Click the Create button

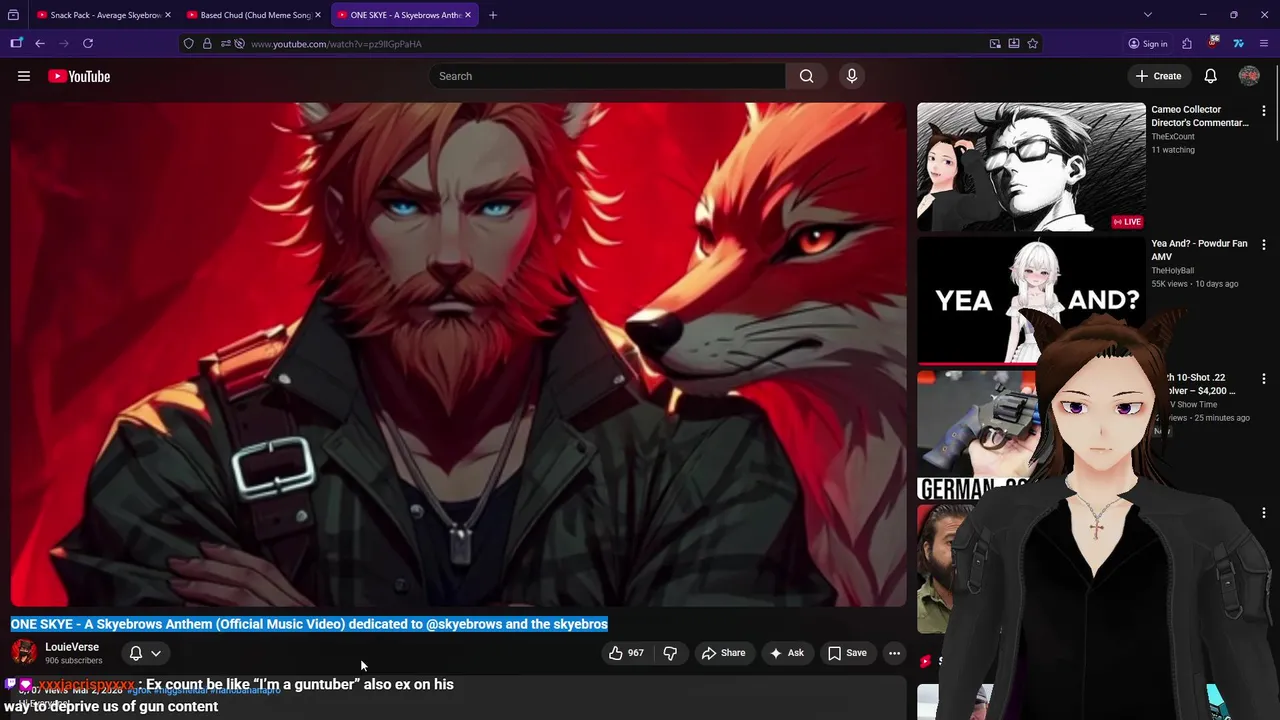pos(1158,76)
